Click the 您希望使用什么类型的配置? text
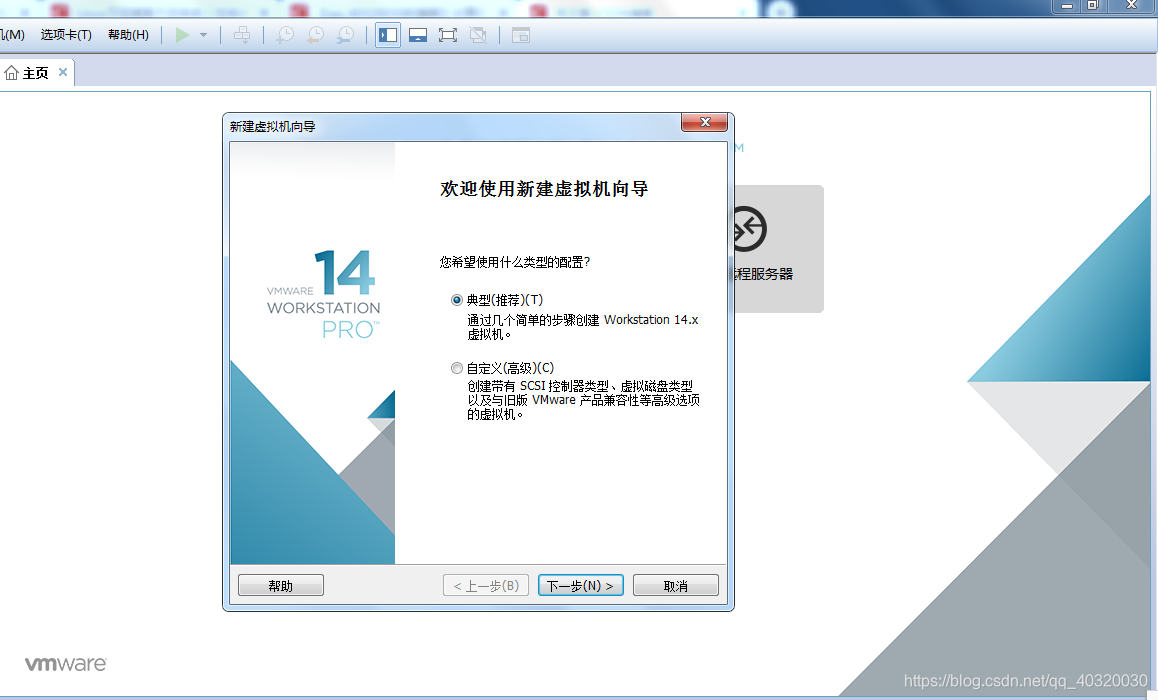The image size is (1158, 700). [515, 262]
